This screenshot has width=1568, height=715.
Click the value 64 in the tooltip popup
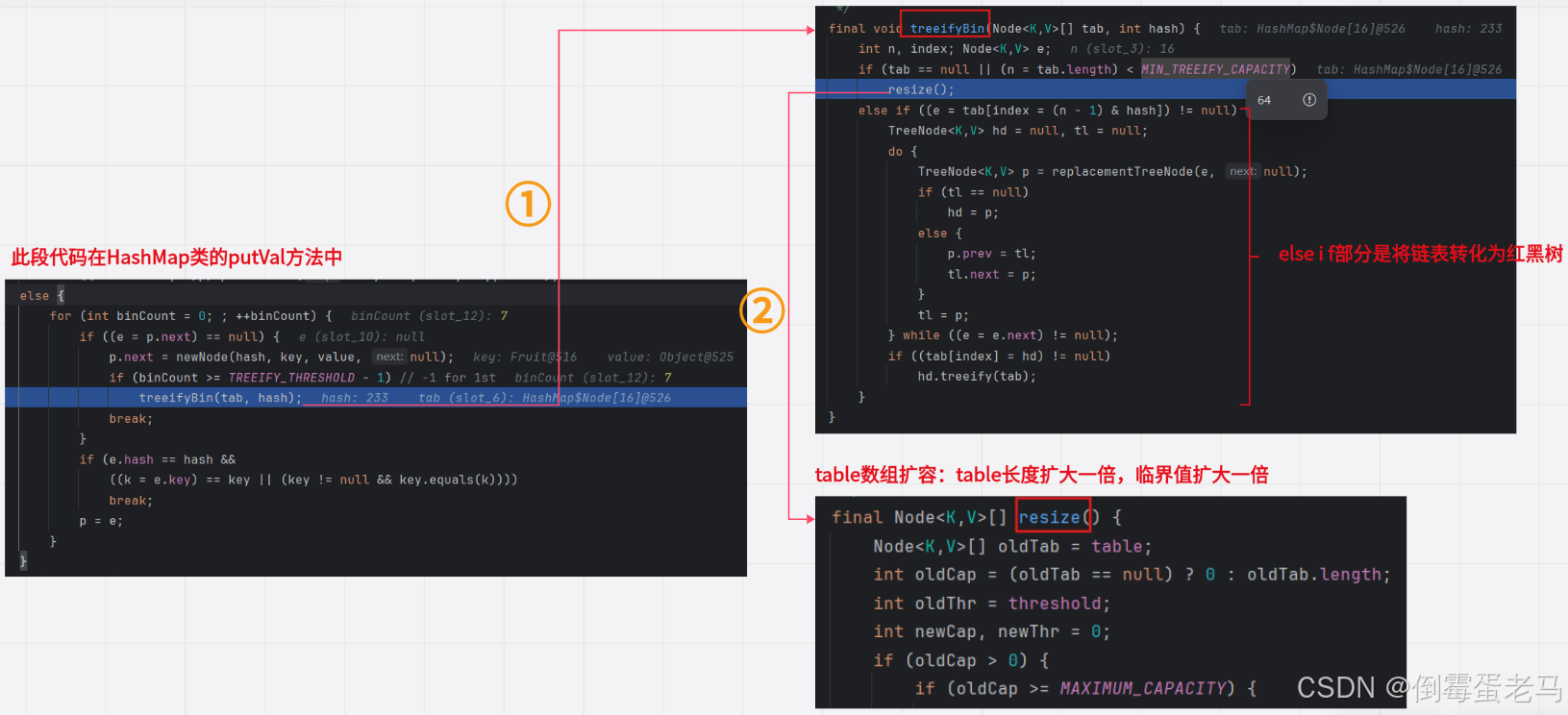(x=1264, y=100)
